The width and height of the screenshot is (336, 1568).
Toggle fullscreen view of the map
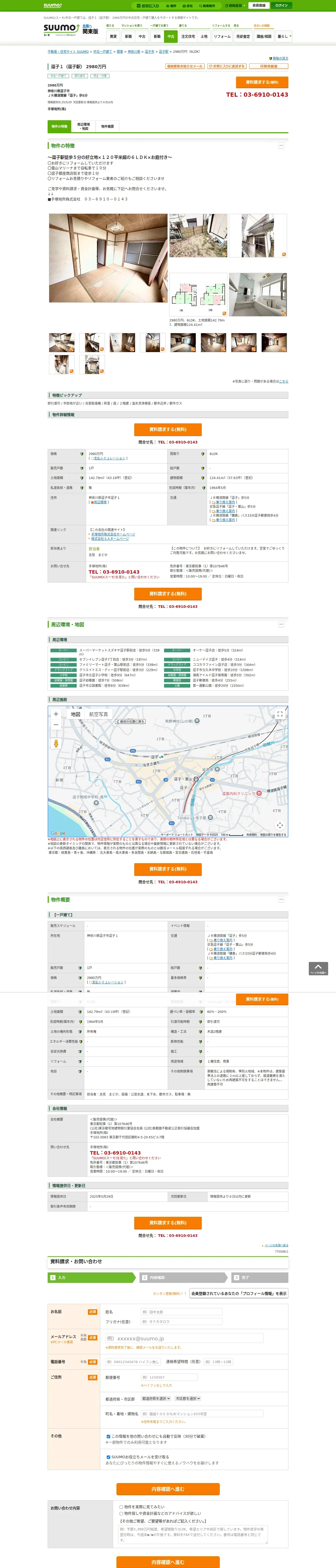(280, 714)
